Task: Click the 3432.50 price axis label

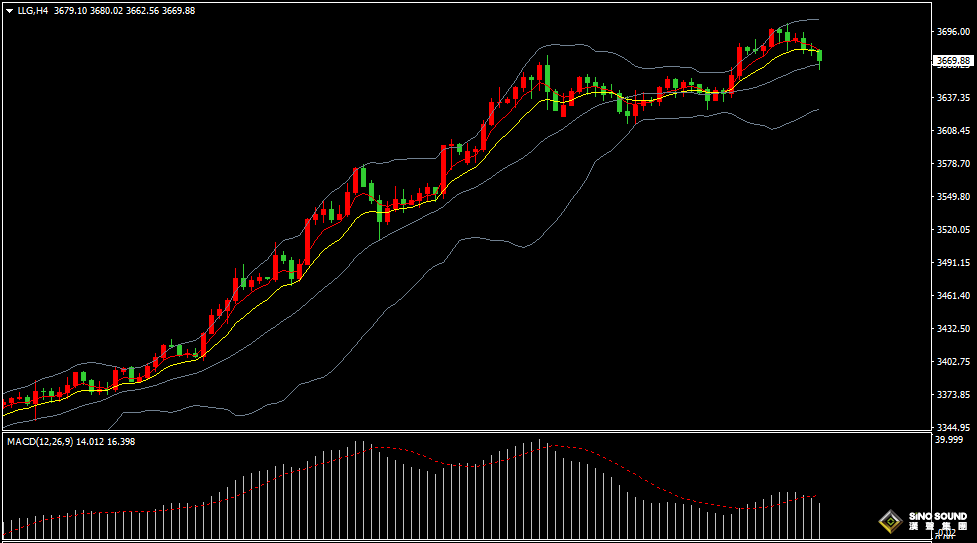Action: [953, 328]
